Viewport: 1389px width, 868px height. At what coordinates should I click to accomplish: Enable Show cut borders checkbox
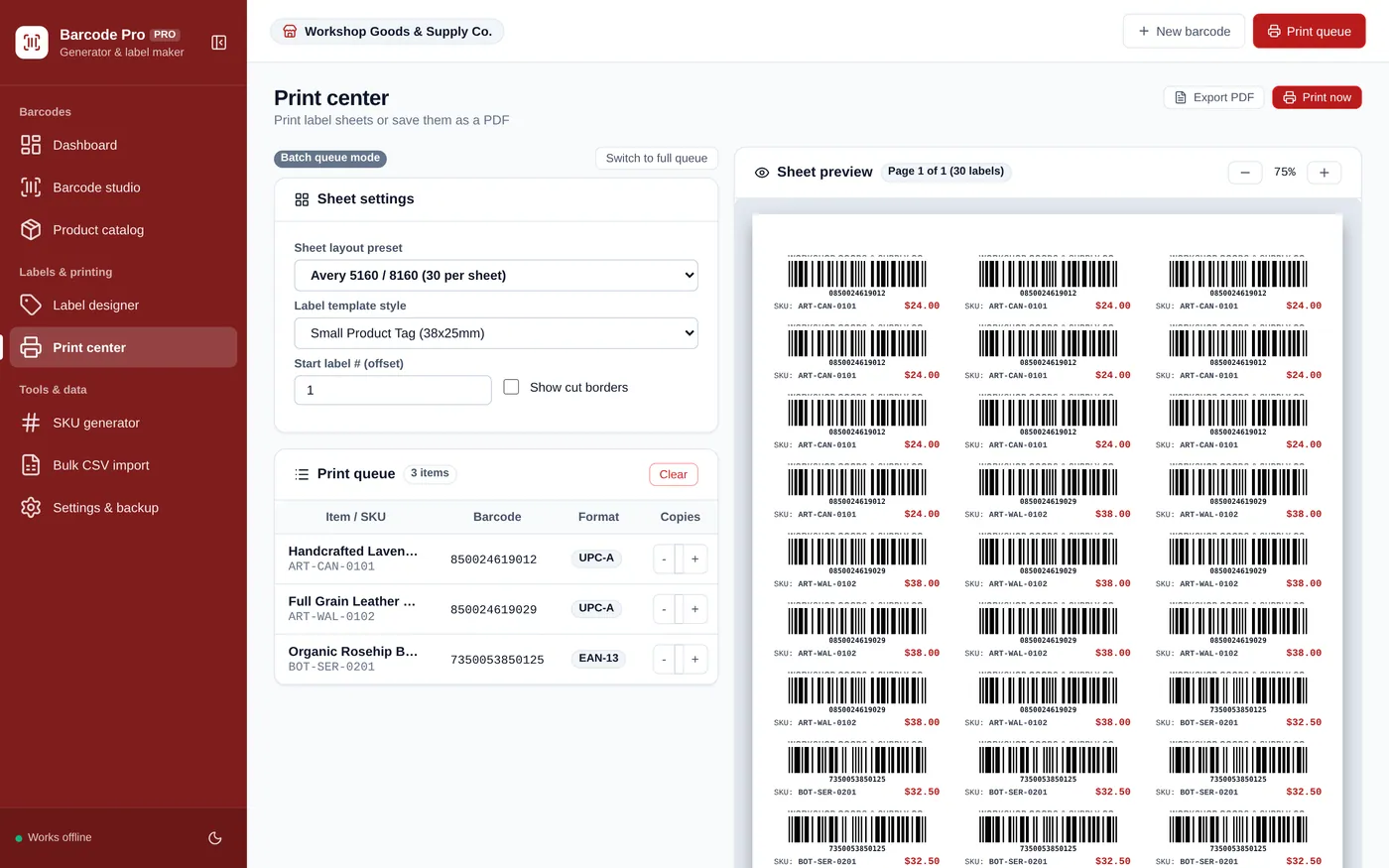[x=511, y=387]
